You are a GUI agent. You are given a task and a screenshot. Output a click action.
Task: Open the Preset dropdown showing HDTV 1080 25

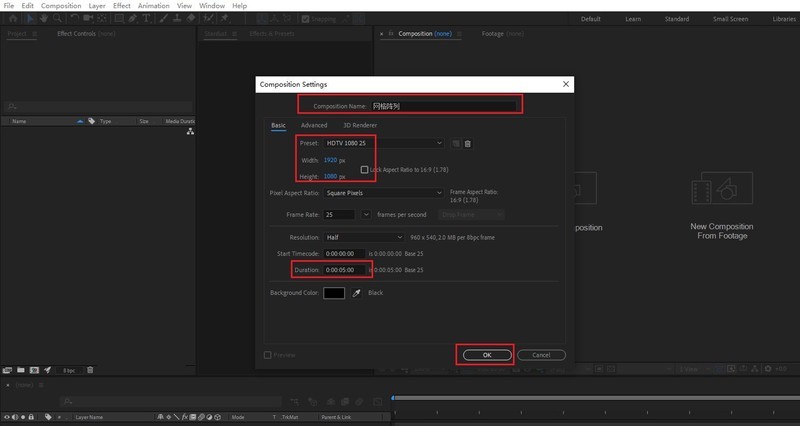click(383, 143)
